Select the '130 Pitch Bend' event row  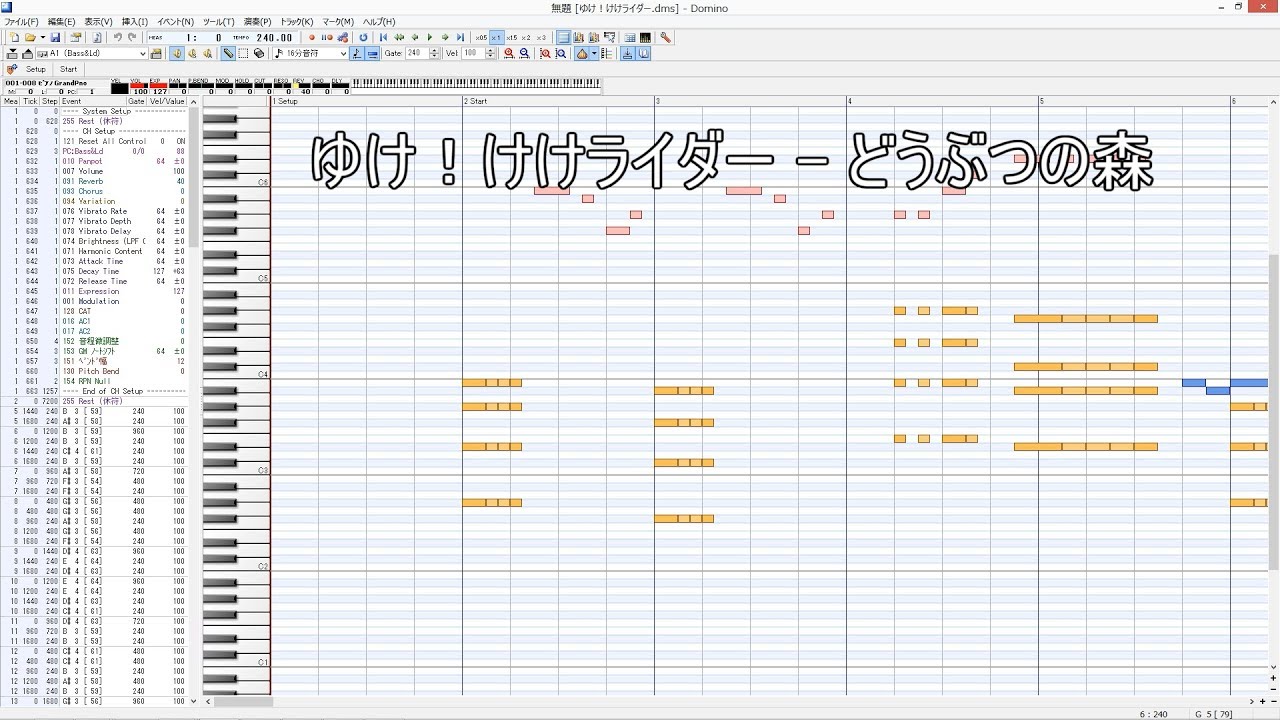95,371
